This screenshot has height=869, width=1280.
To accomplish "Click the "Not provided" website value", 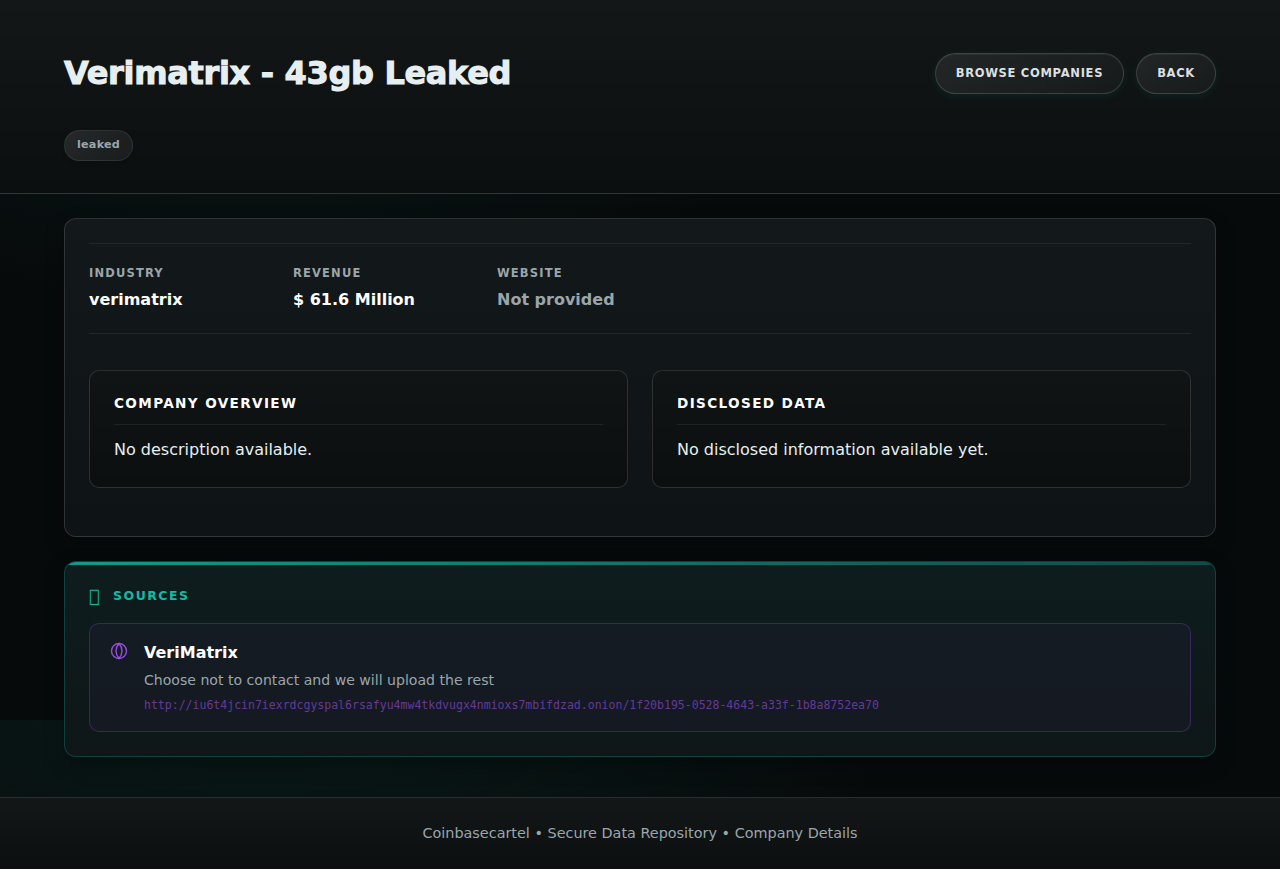I will click(x=555, y=300).
